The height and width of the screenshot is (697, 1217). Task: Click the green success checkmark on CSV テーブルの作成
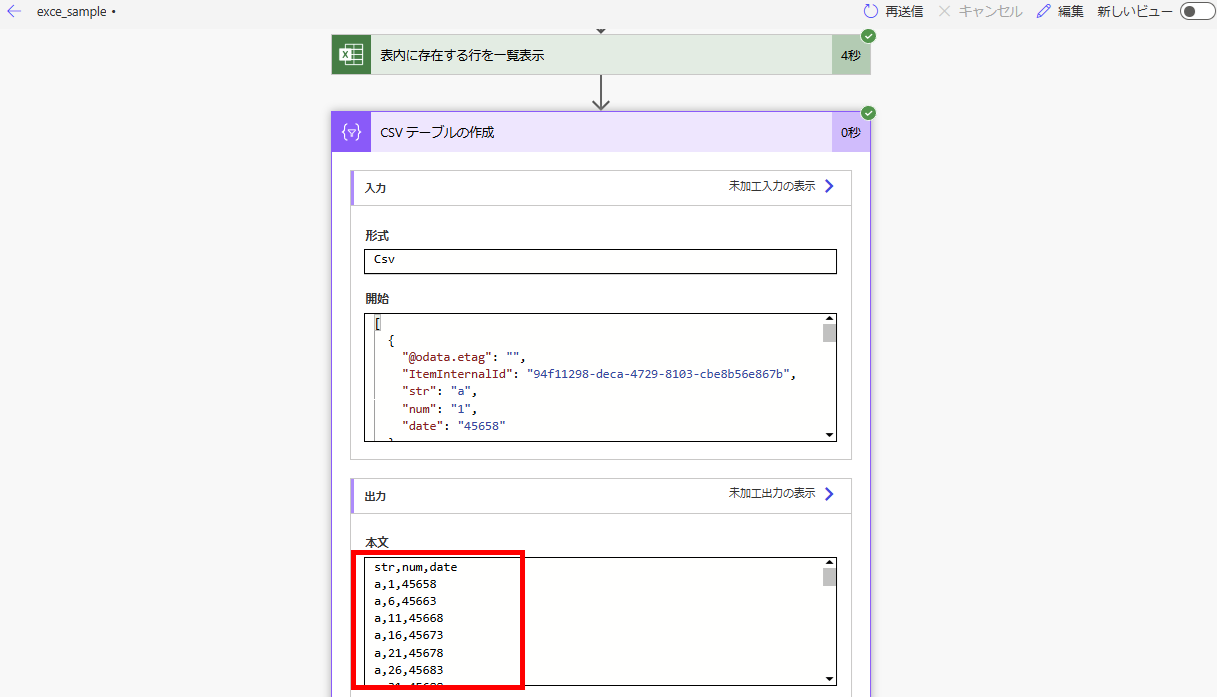(x=867, y=113)
